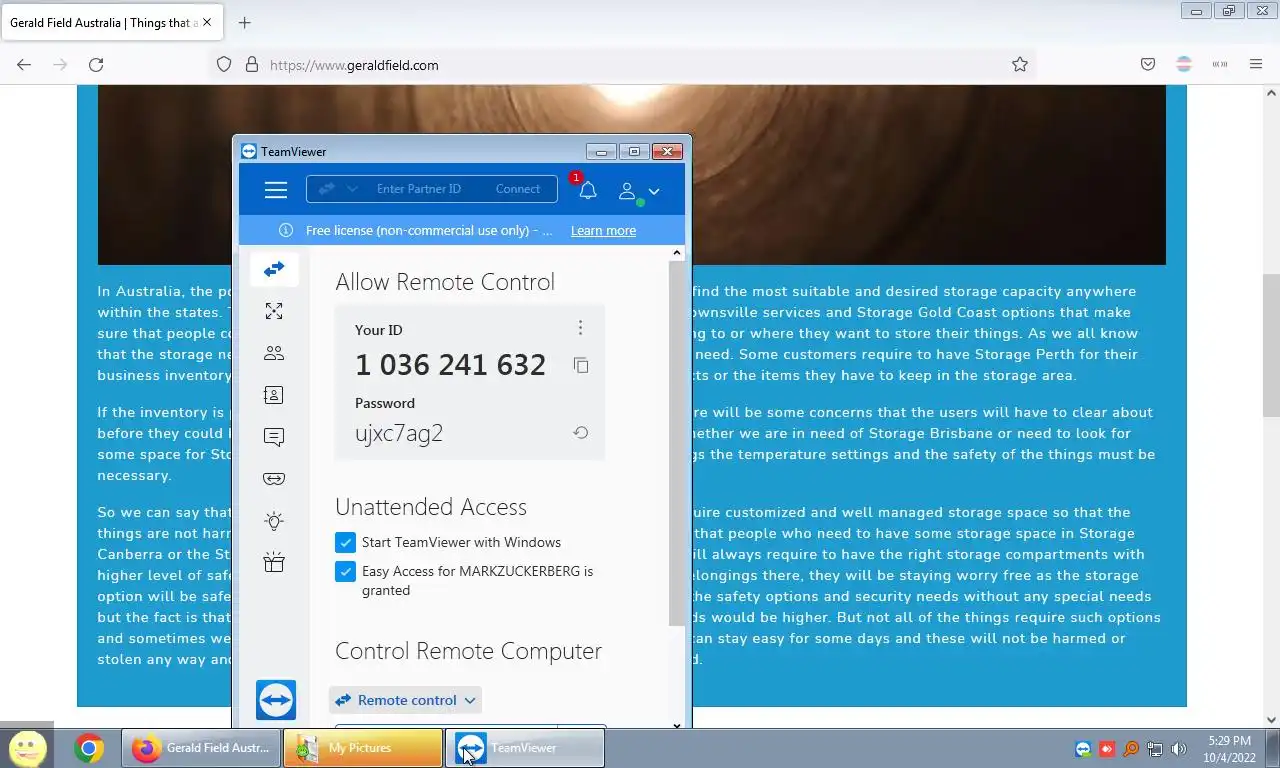1280x768 pixels.
Task: Reload the geraldfield.com page
Action: (96, 64)
